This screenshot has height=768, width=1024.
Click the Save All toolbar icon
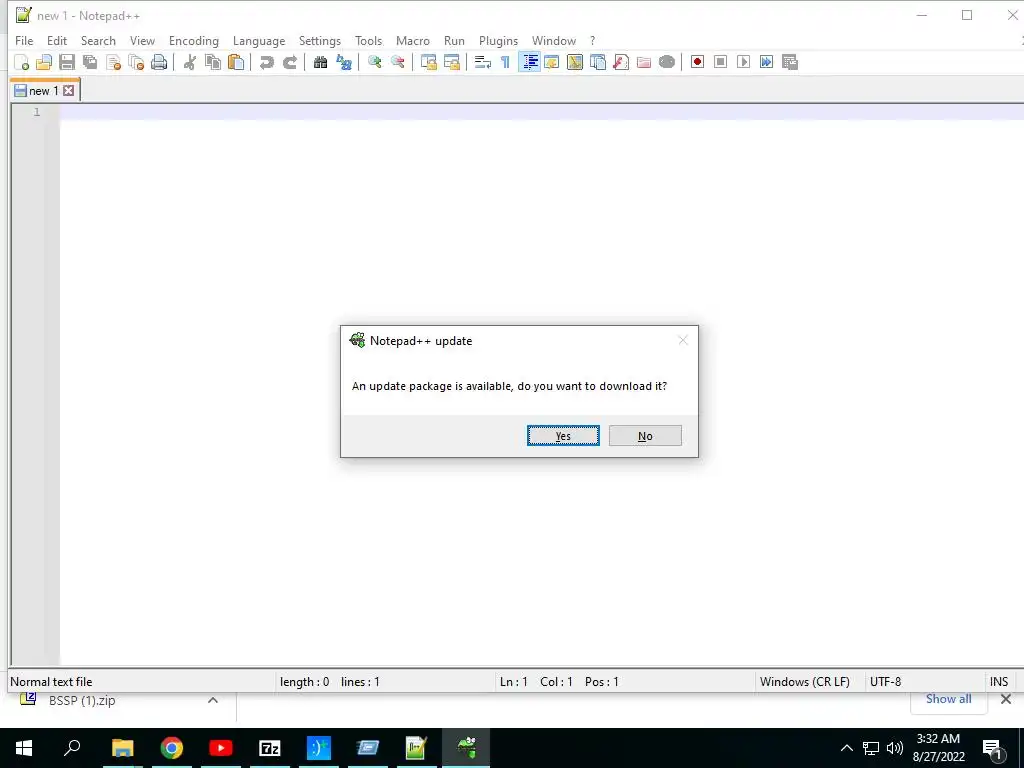[90, 62]
